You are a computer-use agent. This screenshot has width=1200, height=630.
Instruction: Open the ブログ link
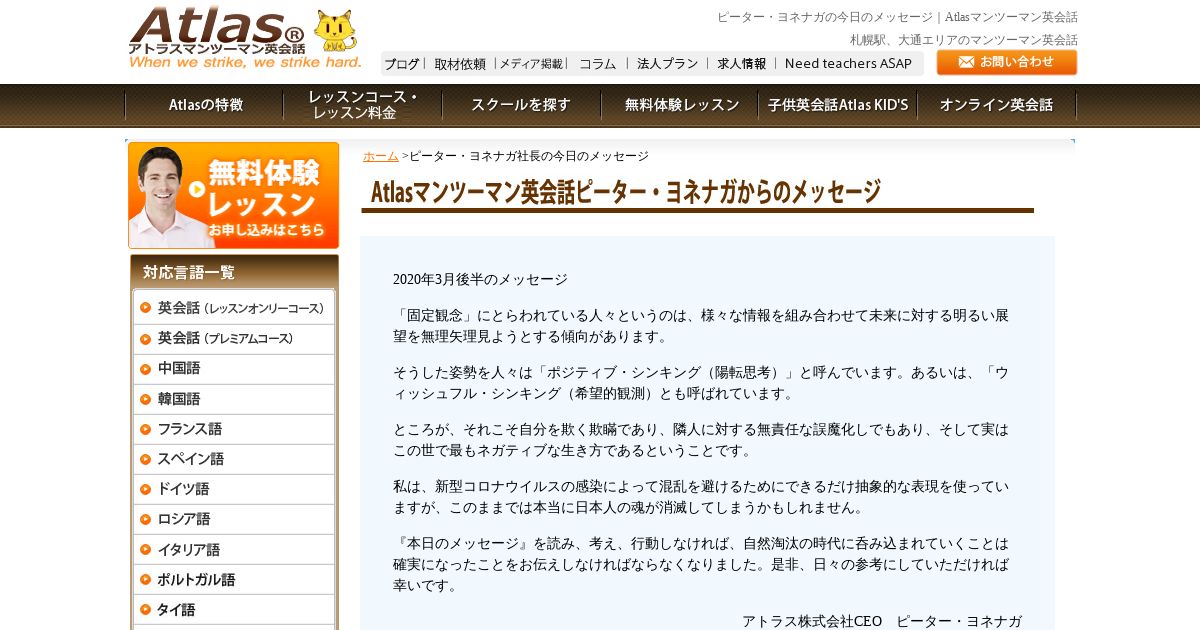[x=402, y=64]
